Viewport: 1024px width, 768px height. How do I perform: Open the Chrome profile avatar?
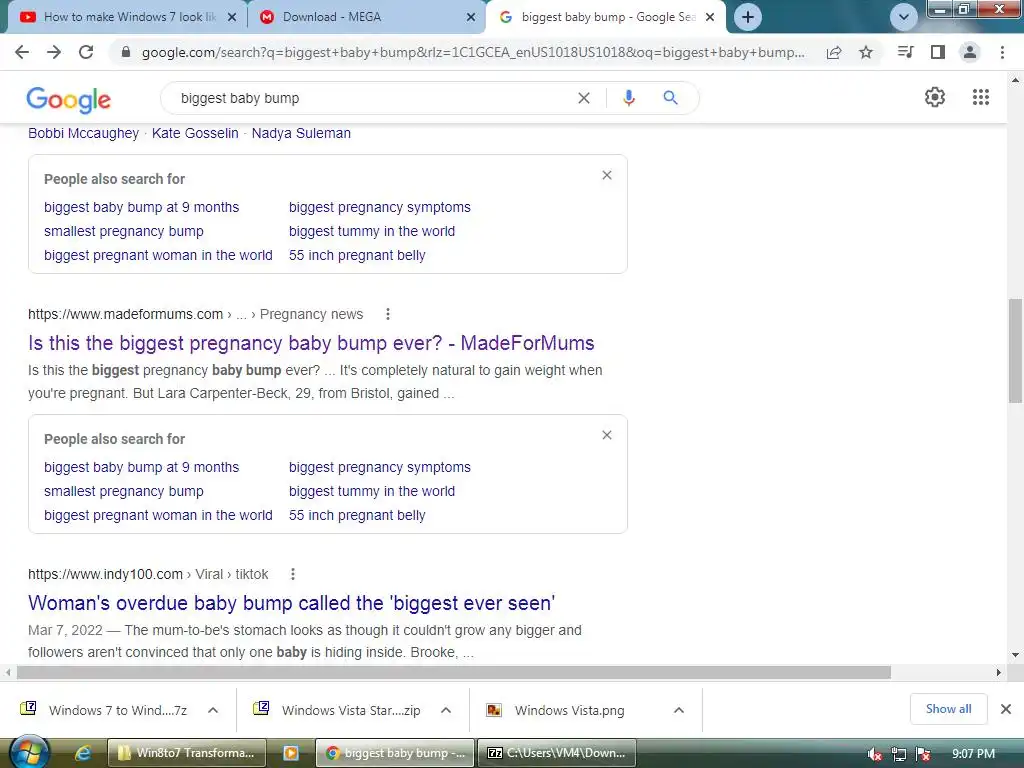(x=970, y=52)
